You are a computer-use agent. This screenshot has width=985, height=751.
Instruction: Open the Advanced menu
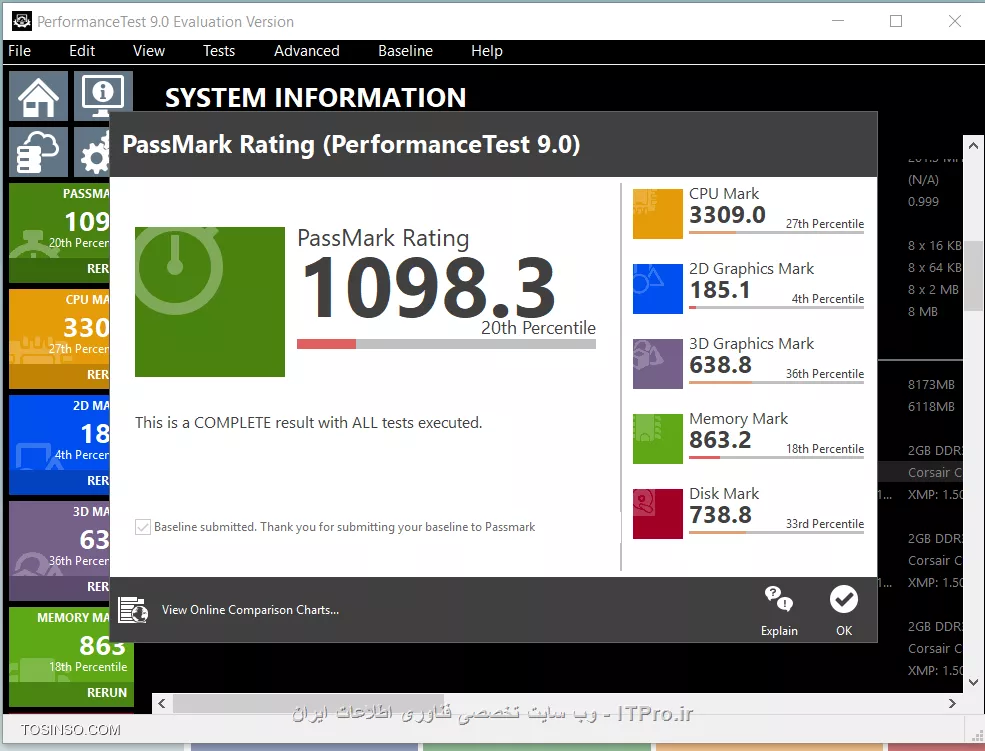307,51
